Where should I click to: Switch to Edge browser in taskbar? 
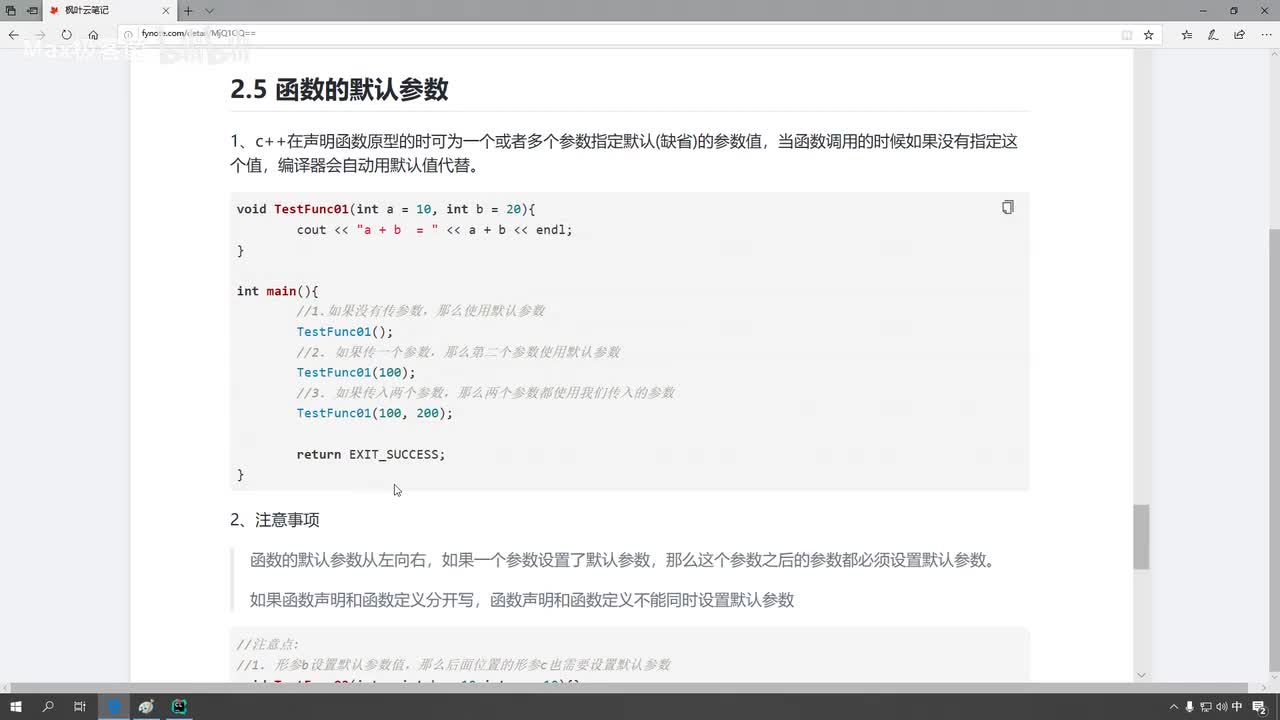tap(114, 706)
